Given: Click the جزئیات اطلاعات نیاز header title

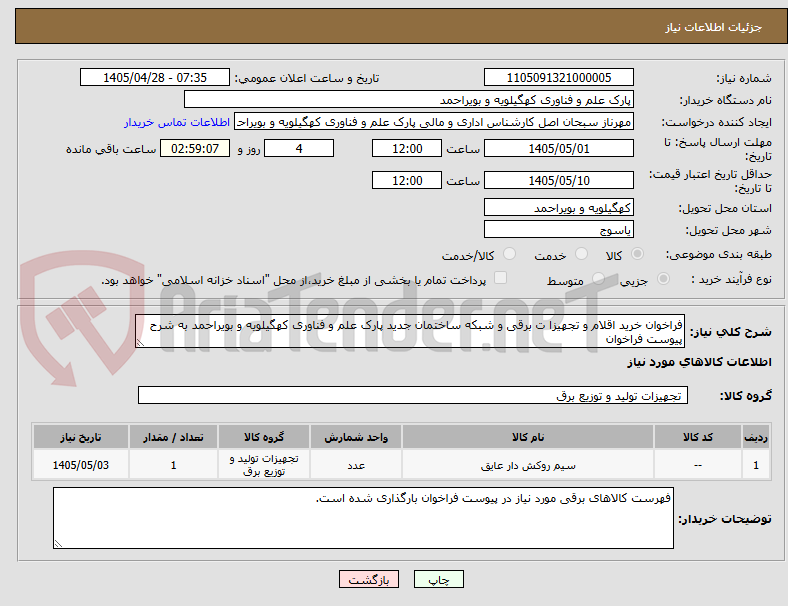Looking at the screenshot, I should (714, 27).
